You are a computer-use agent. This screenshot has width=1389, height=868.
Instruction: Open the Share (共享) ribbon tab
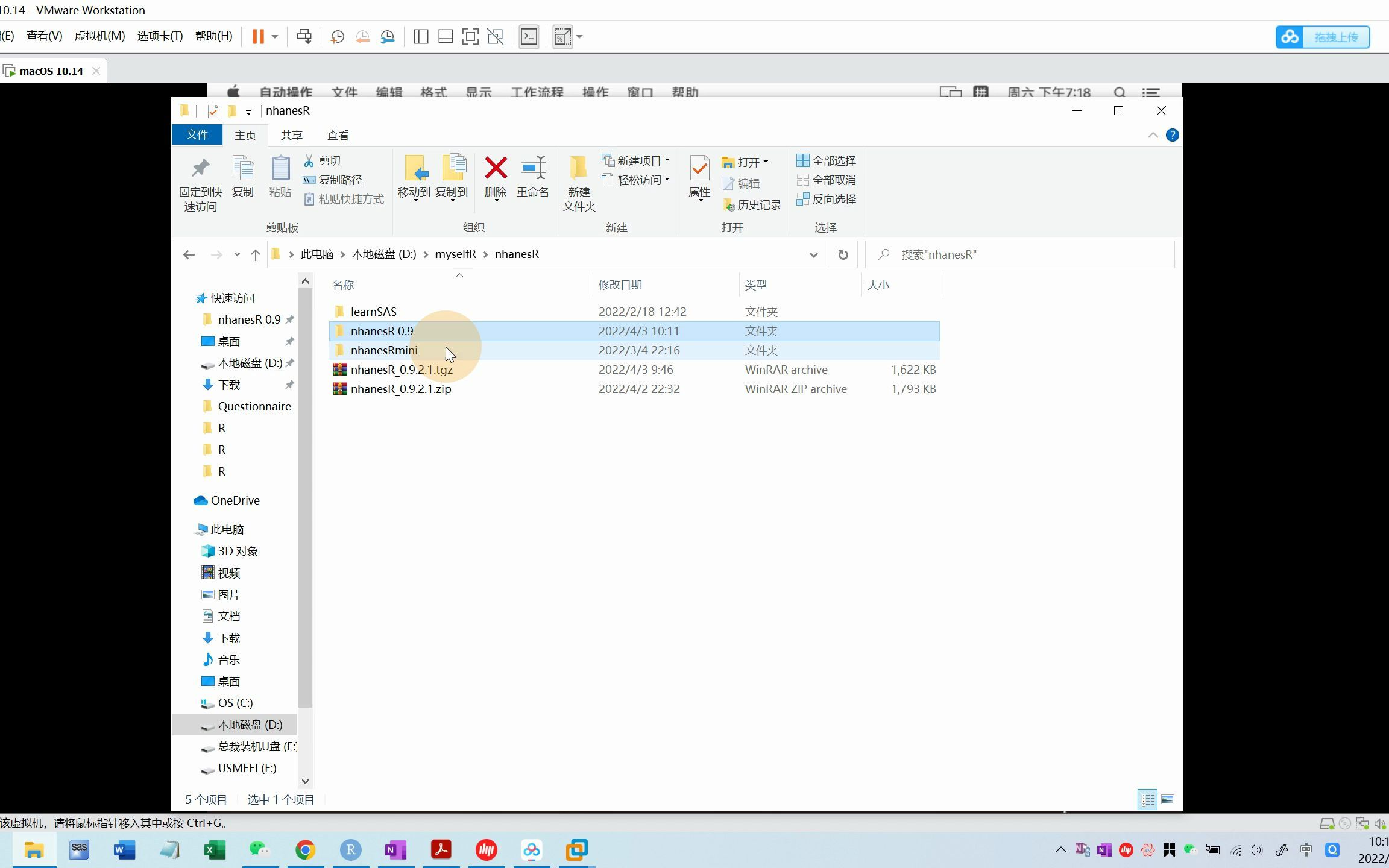pyautogui.click(x=291, y=135)
